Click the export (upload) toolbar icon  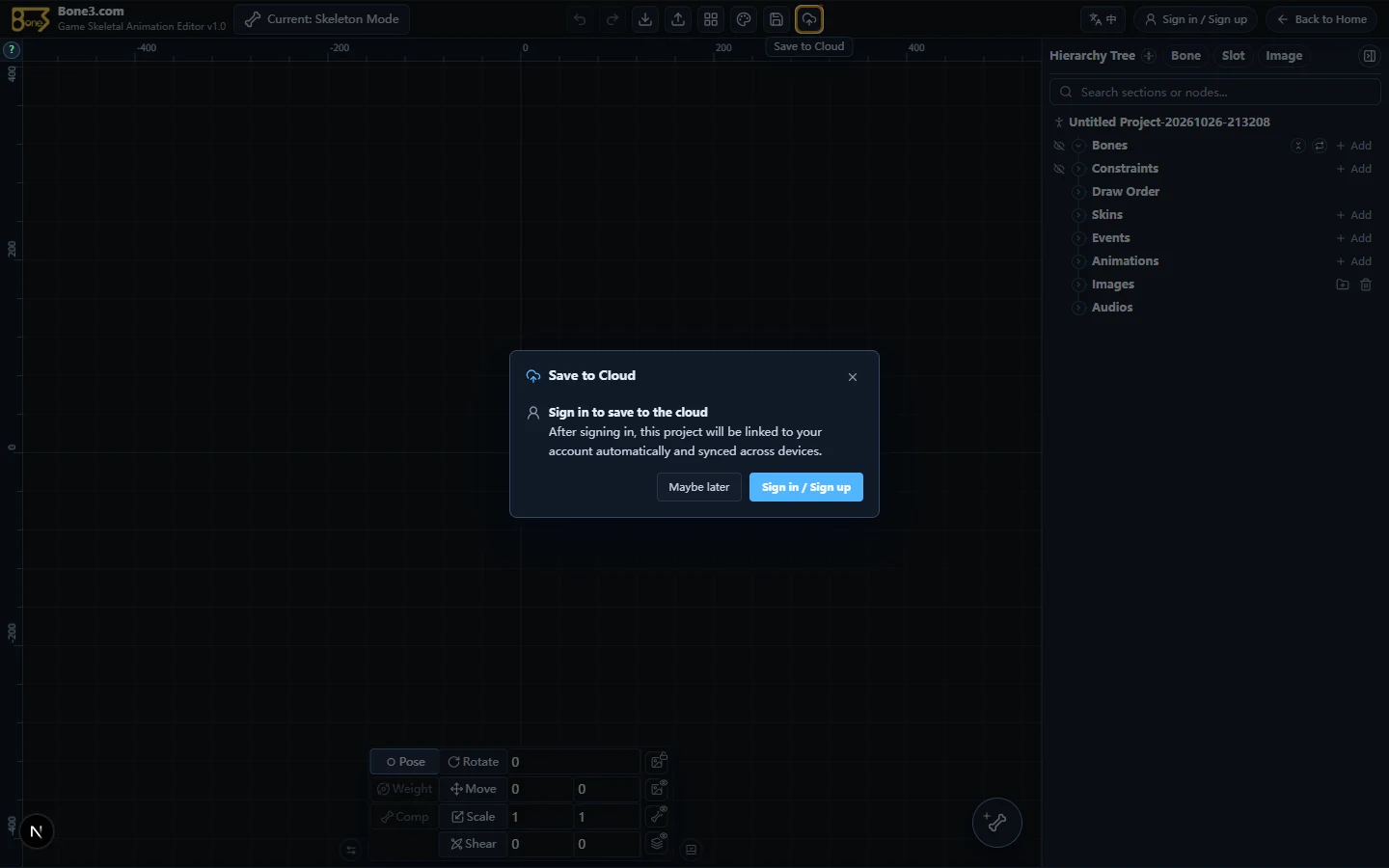click(x=678, y=19)
